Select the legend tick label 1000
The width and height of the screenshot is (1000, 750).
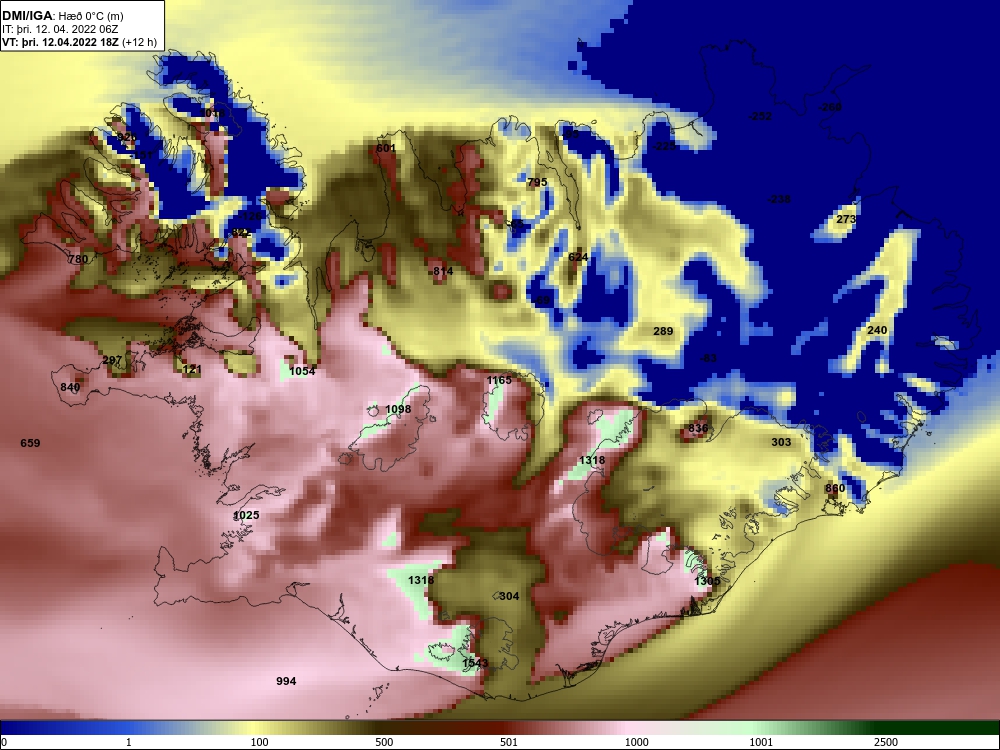pyautogui.click(x=637, y=742)
